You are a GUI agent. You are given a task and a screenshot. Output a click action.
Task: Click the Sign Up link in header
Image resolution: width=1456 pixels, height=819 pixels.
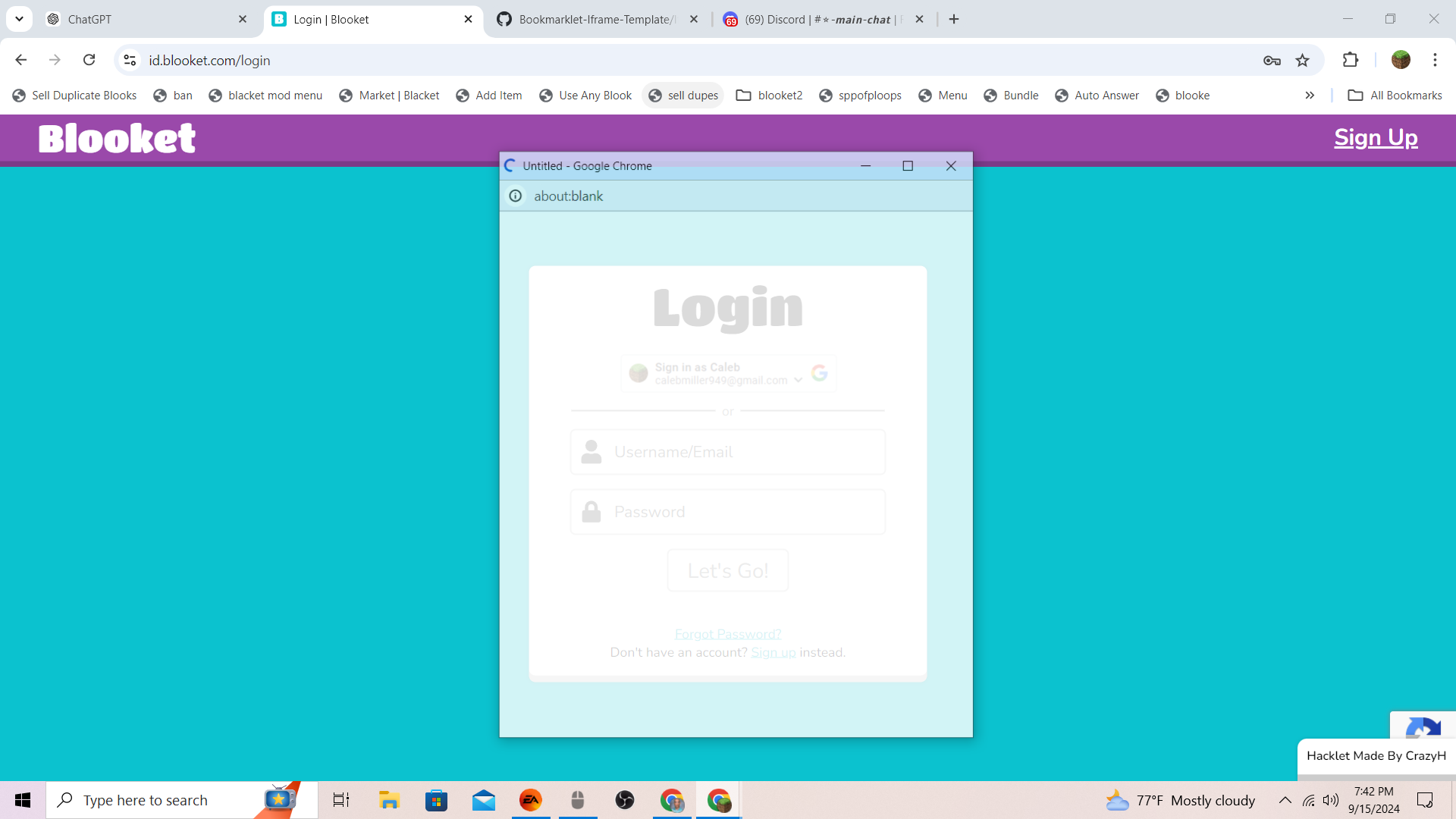[x=1376, y=137]
